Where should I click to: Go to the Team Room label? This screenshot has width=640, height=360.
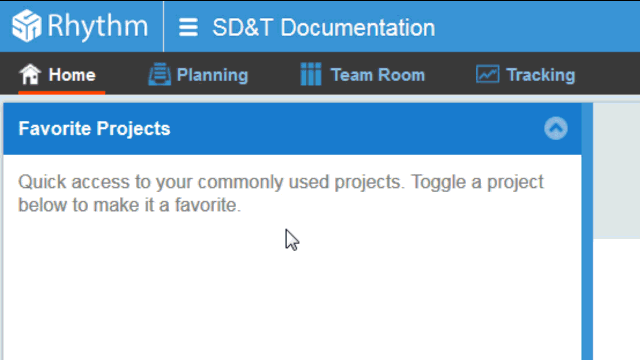(x=378, y=75)
